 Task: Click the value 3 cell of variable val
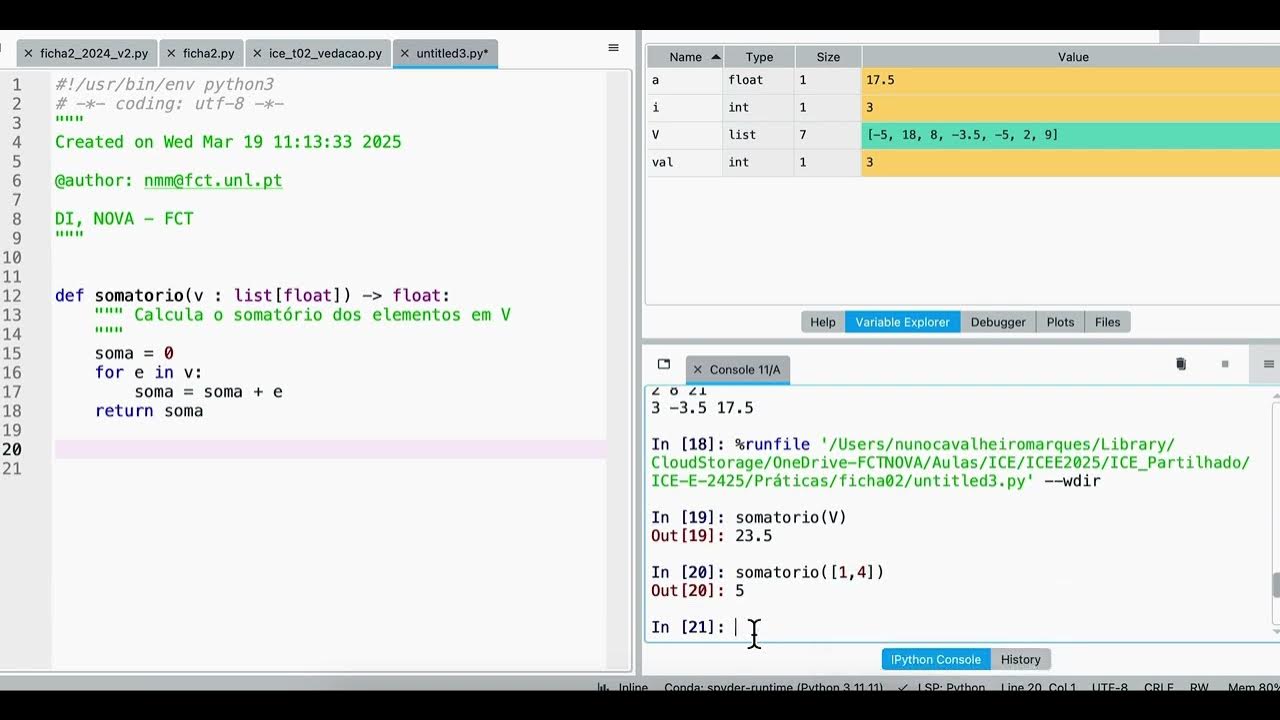click(1071, 162)
